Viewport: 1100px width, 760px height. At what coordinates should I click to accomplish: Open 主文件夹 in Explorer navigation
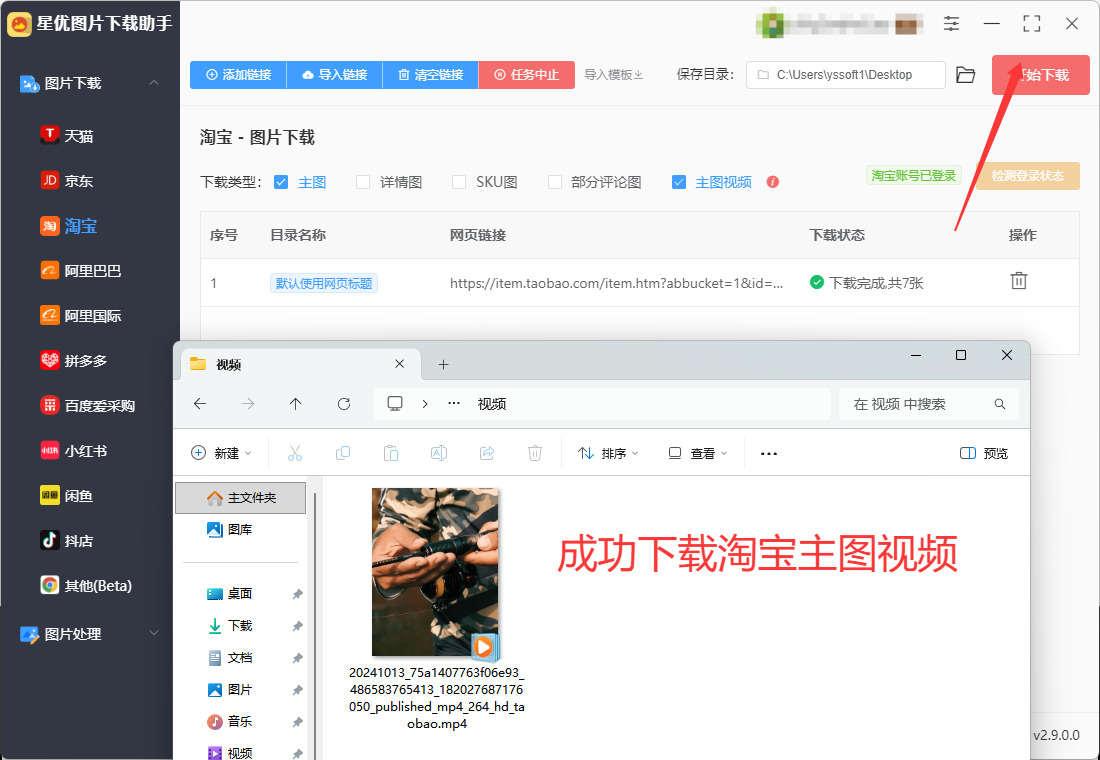click(x=240, y=498)
